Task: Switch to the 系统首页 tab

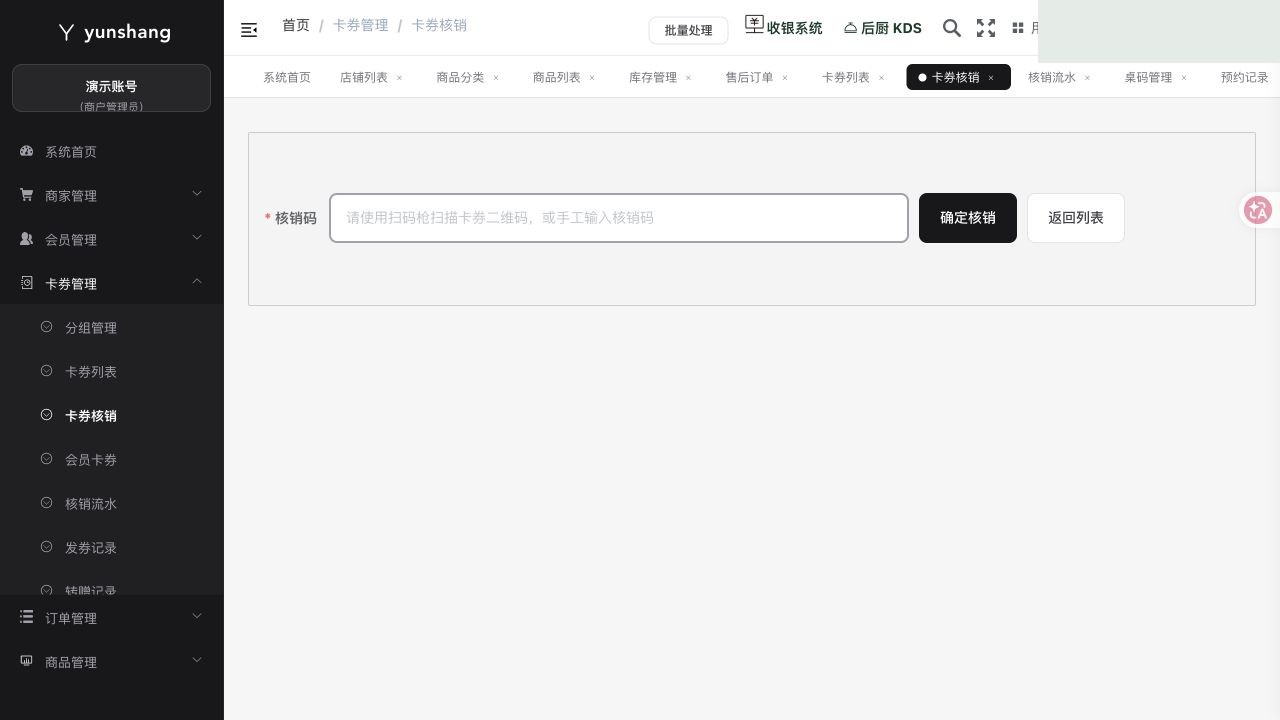Action: (287, 77)
